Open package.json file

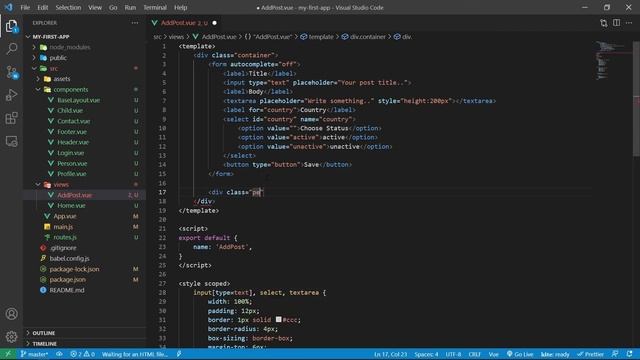tap(67, 280)
